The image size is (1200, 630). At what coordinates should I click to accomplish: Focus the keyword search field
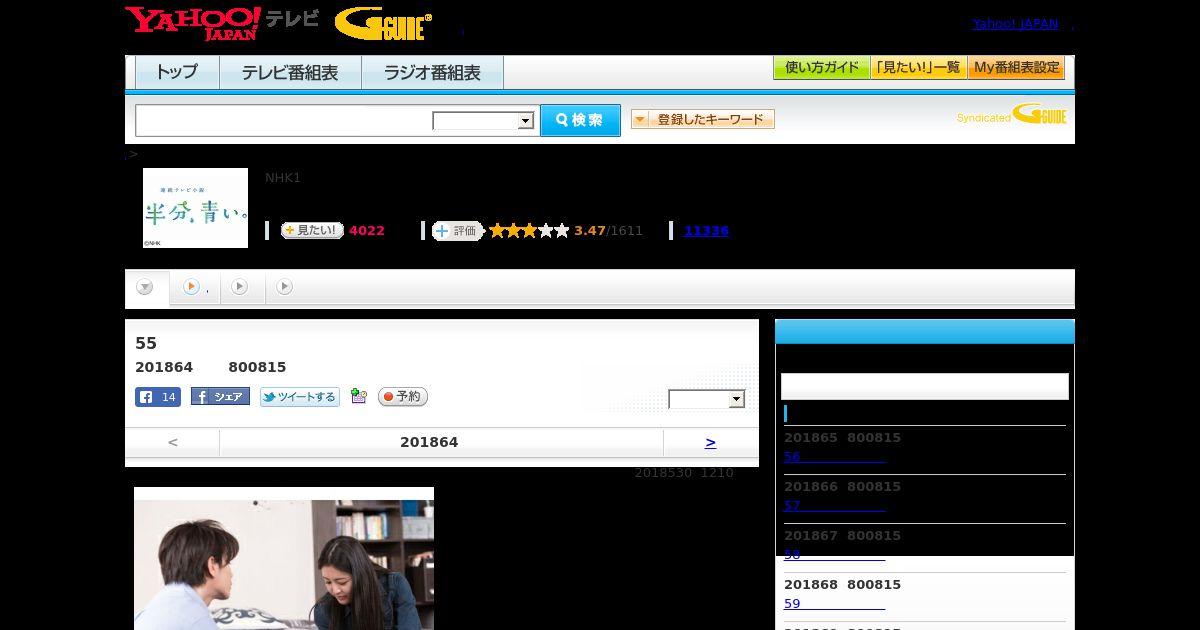(x=284, y=120)
